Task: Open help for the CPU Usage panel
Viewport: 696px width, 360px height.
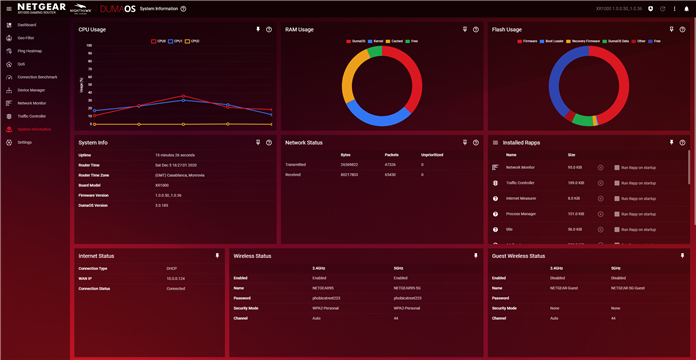Action: (x=269, y=29)
